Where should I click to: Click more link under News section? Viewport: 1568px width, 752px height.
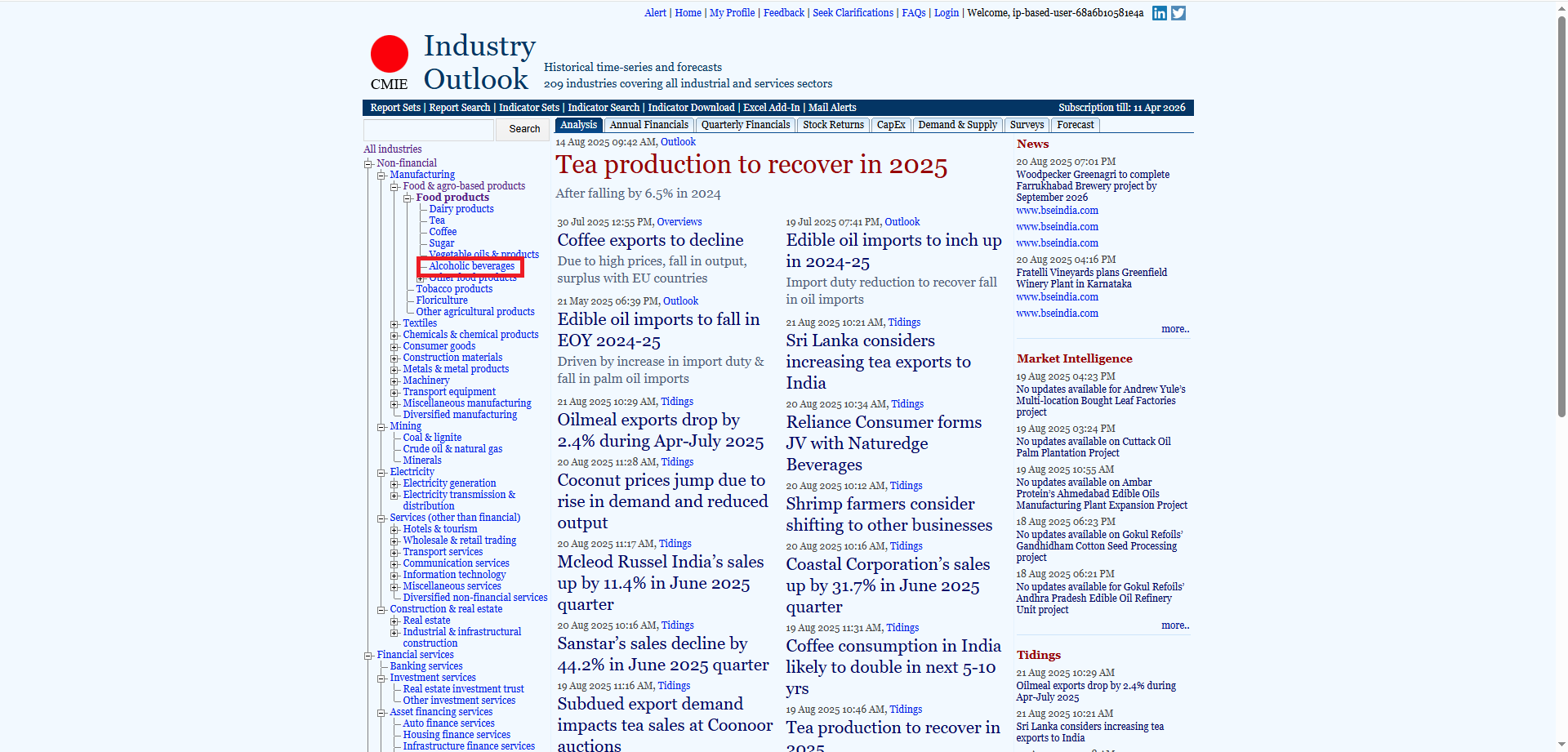[1174, 329]
